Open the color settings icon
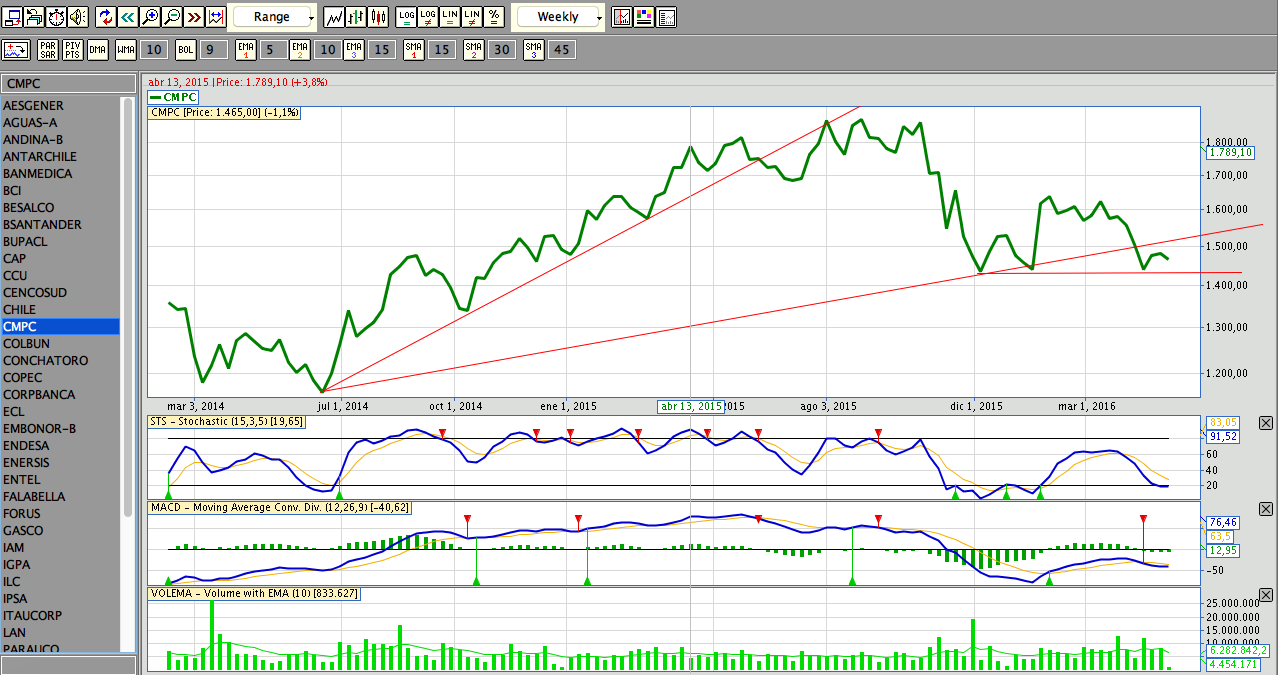The width and height of the screenshot is (1278, 675). pyautogui.click(x=644, y=17)
